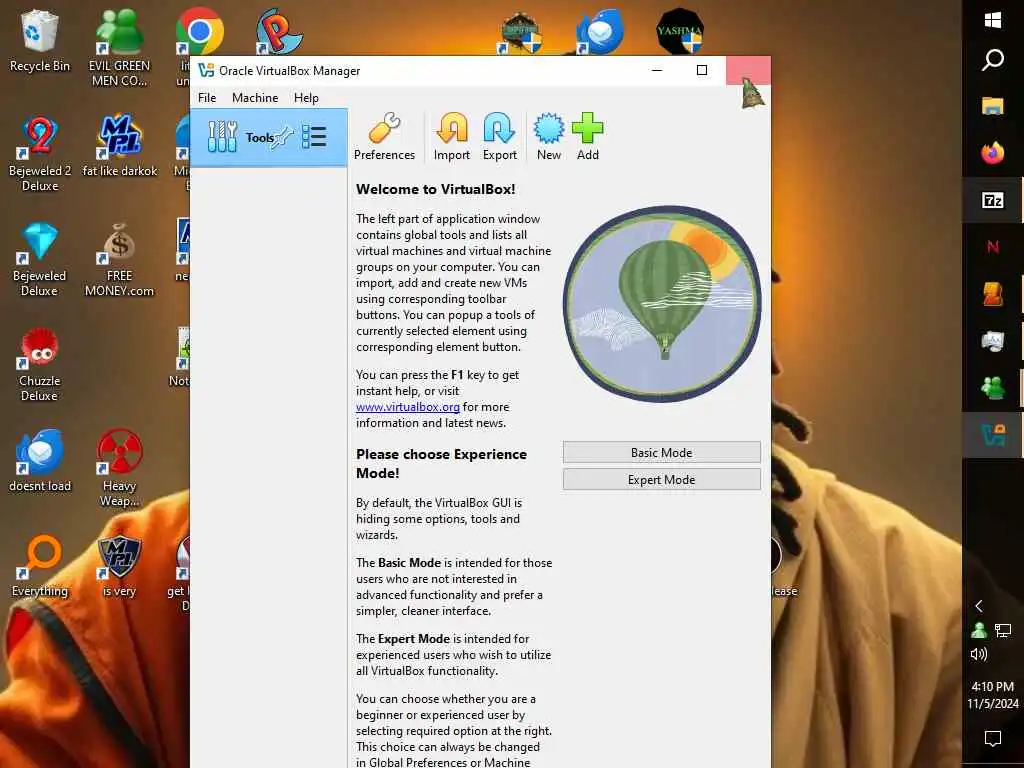Click the Tools pin icon
This screenshot has width=1024, height=768.
tap(283, 137)
